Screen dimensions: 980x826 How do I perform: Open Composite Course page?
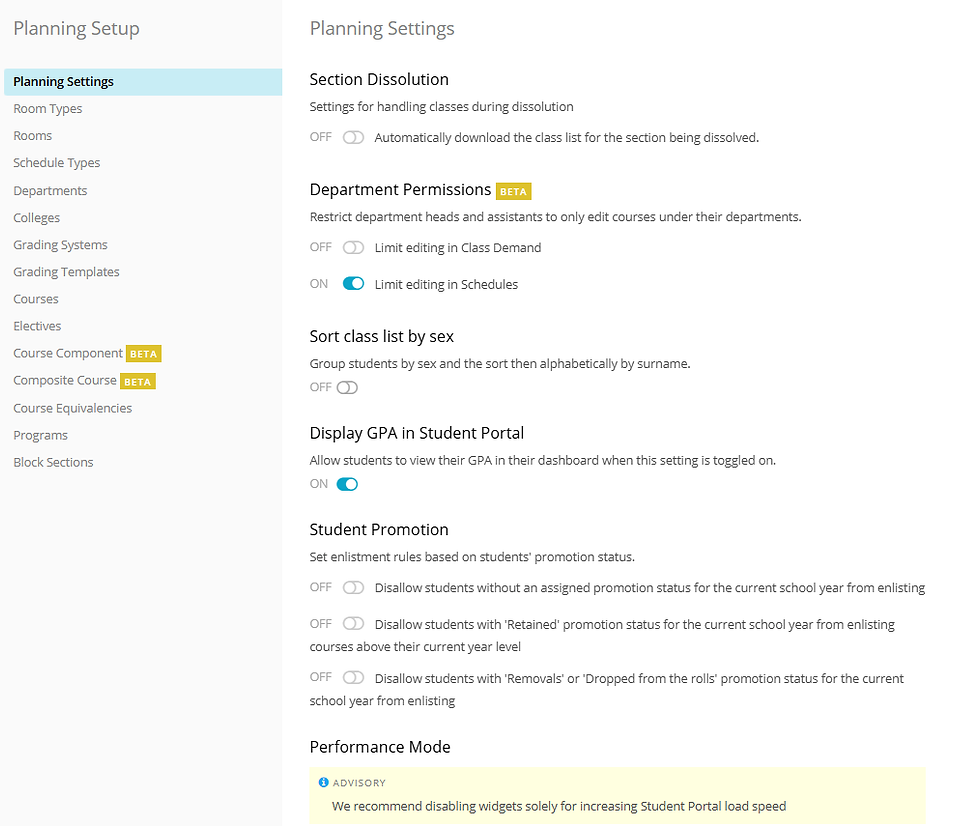click(x=64, y=381)
